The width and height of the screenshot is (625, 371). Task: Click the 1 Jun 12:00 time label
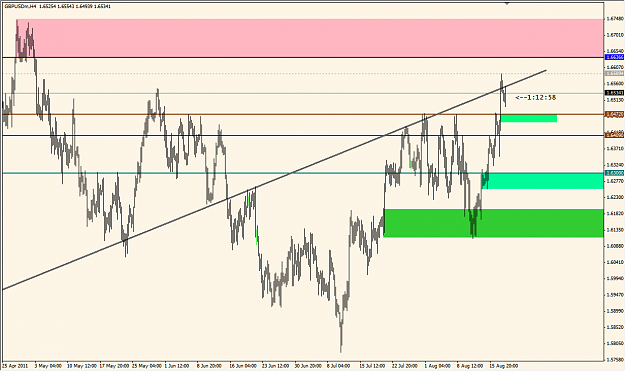point(178,365)
